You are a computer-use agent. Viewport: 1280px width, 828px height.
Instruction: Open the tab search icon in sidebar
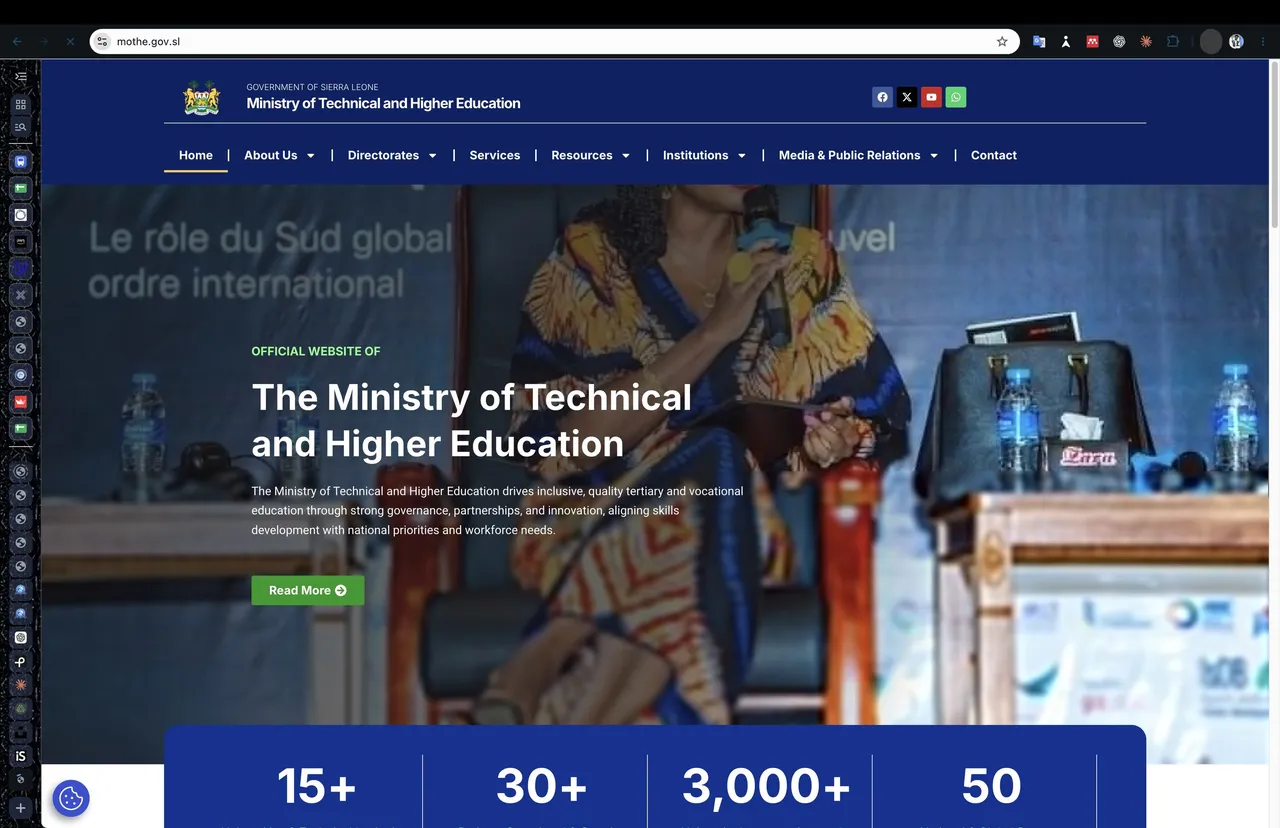(20, 127)
